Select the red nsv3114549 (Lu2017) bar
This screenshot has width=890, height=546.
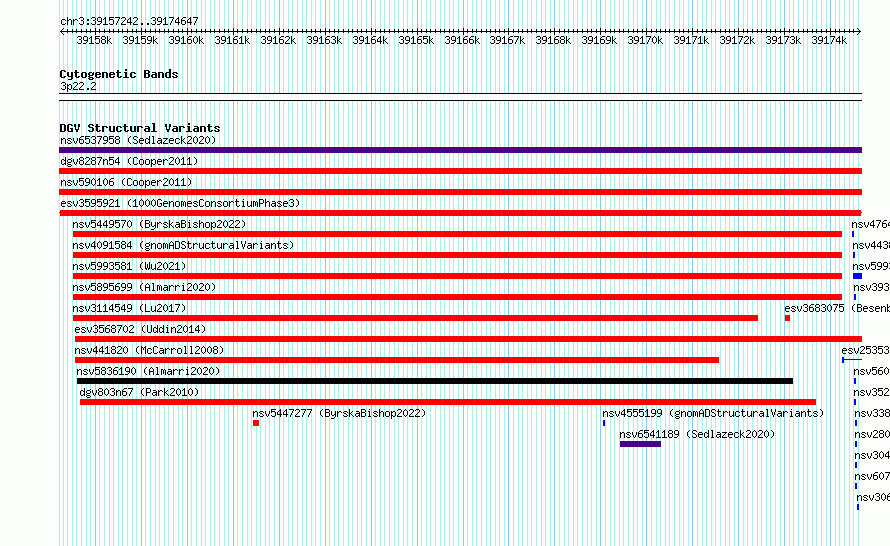coord(415,318)
